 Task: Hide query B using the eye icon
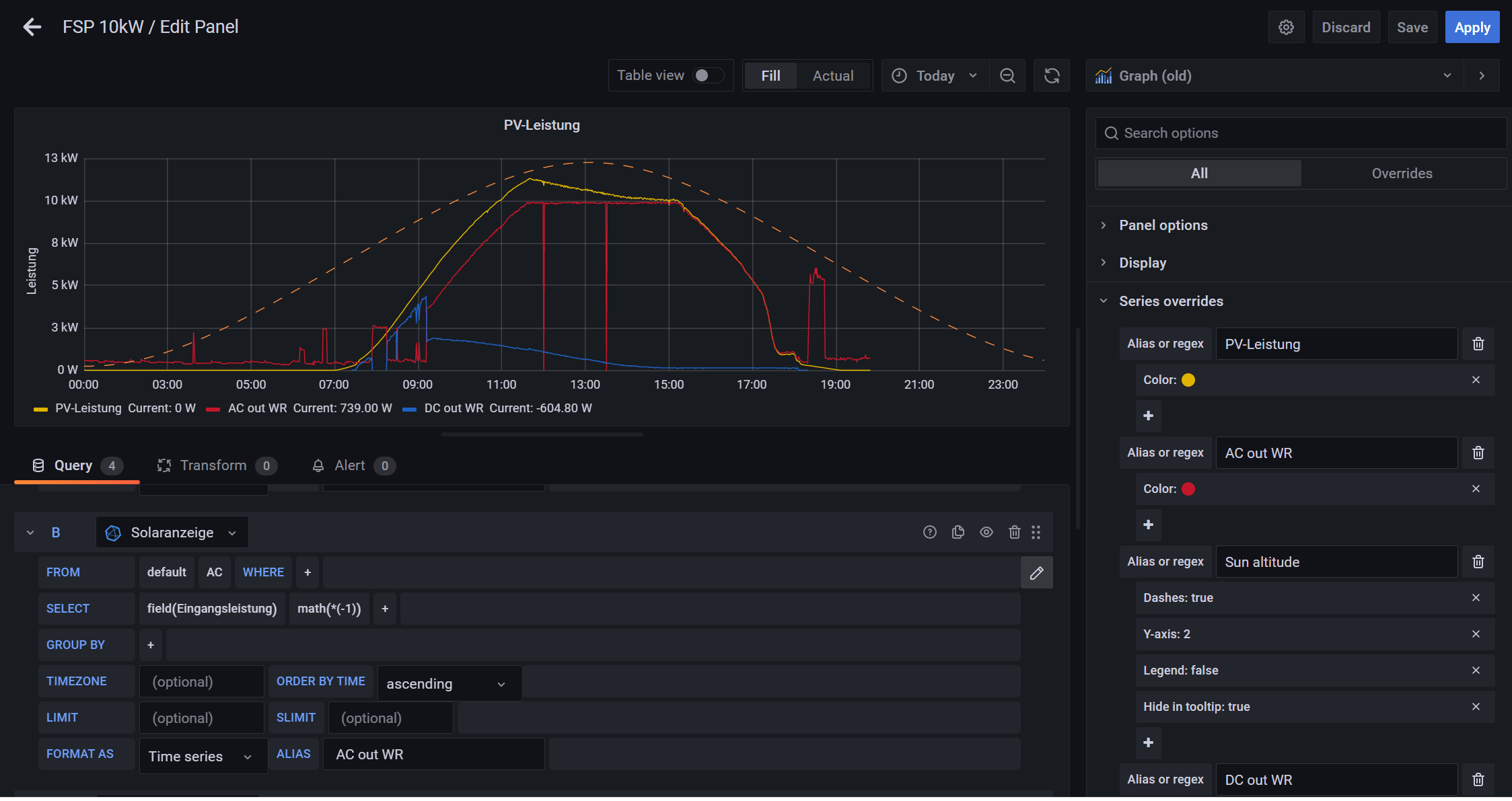click(986, 533)
